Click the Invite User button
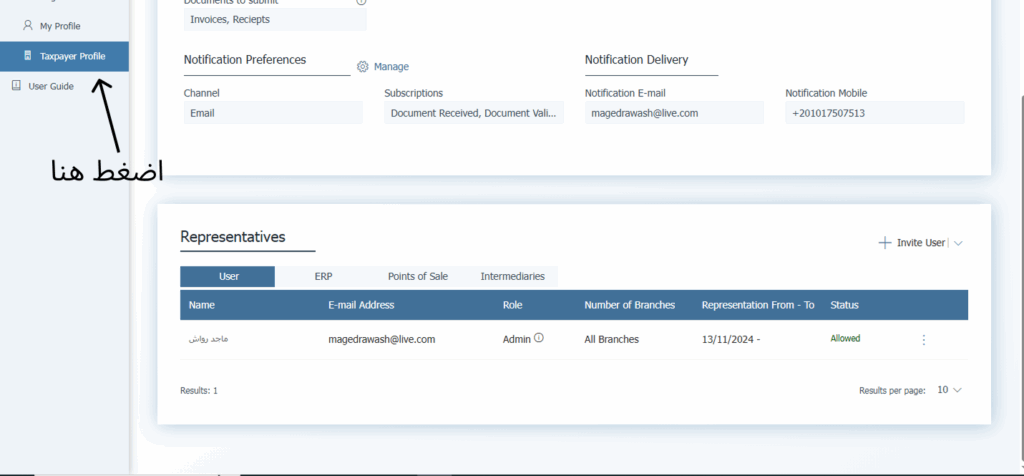The image size is (1024, 476). click(920, 243)
